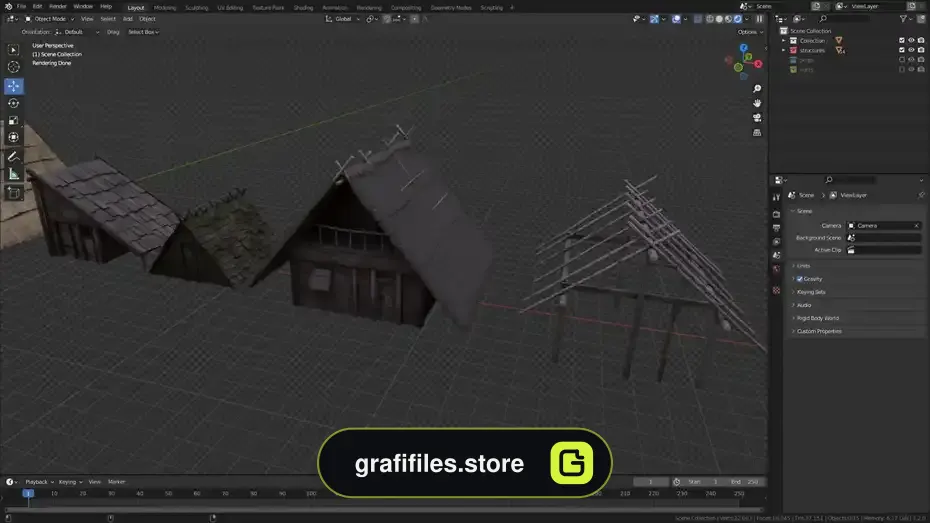
Task: Open the Global transform orientation dropdown
Action: [x=343, y=19]
